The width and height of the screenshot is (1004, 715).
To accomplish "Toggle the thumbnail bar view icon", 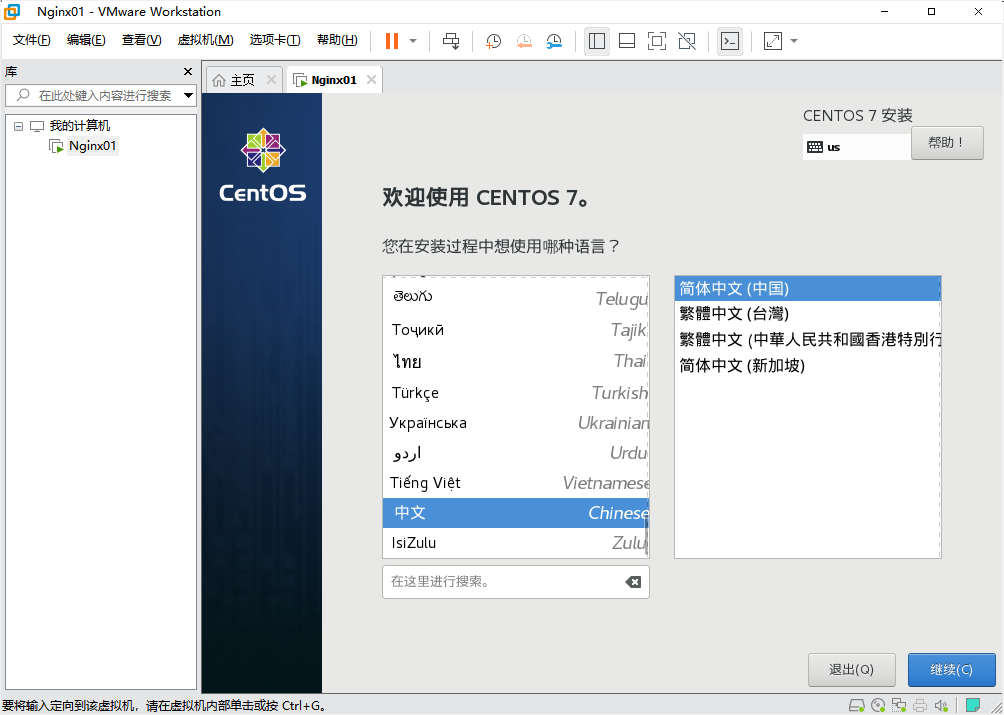I will tap(627, 42).
